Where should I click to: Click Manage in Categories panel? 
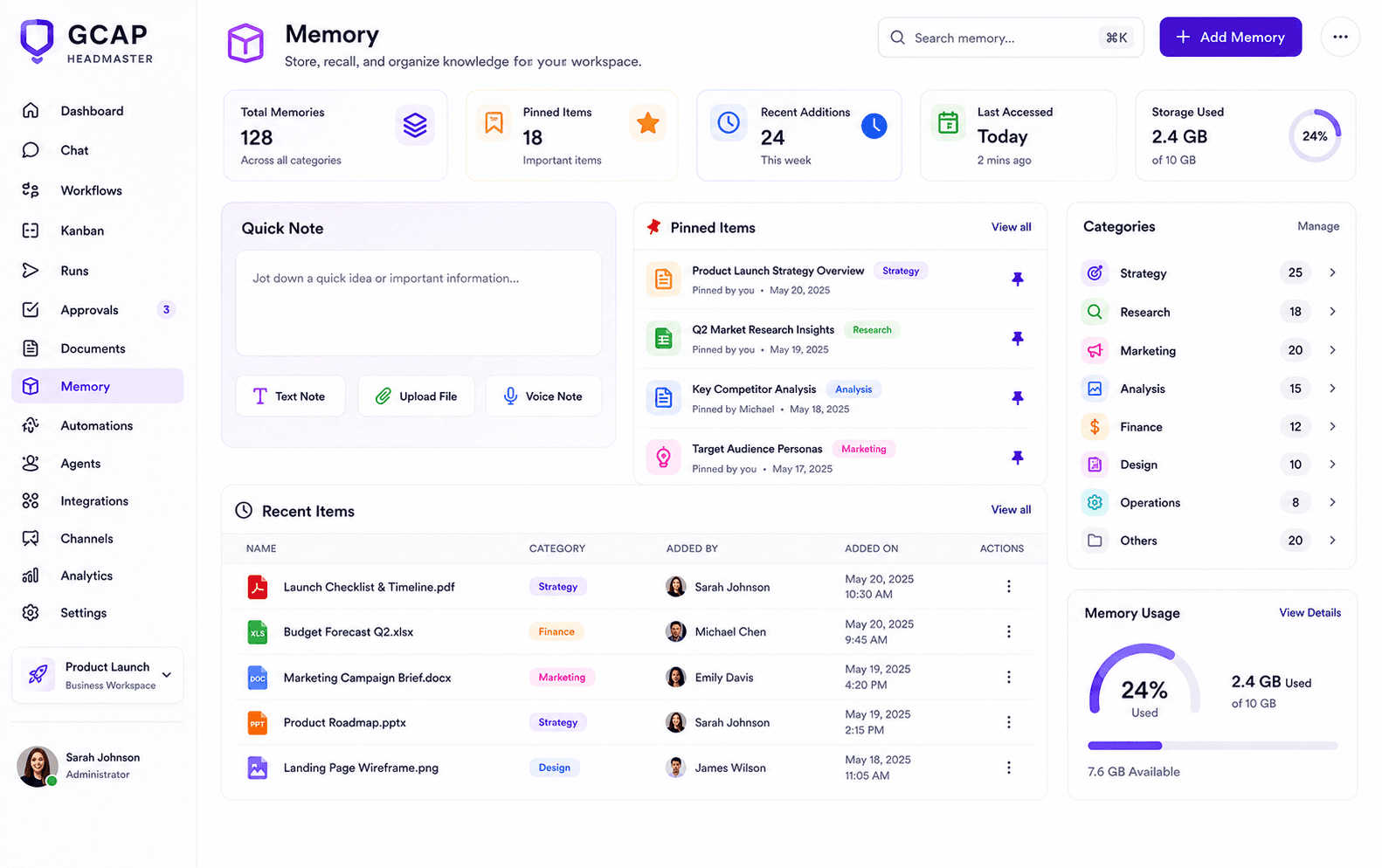tap(1318, 226)
